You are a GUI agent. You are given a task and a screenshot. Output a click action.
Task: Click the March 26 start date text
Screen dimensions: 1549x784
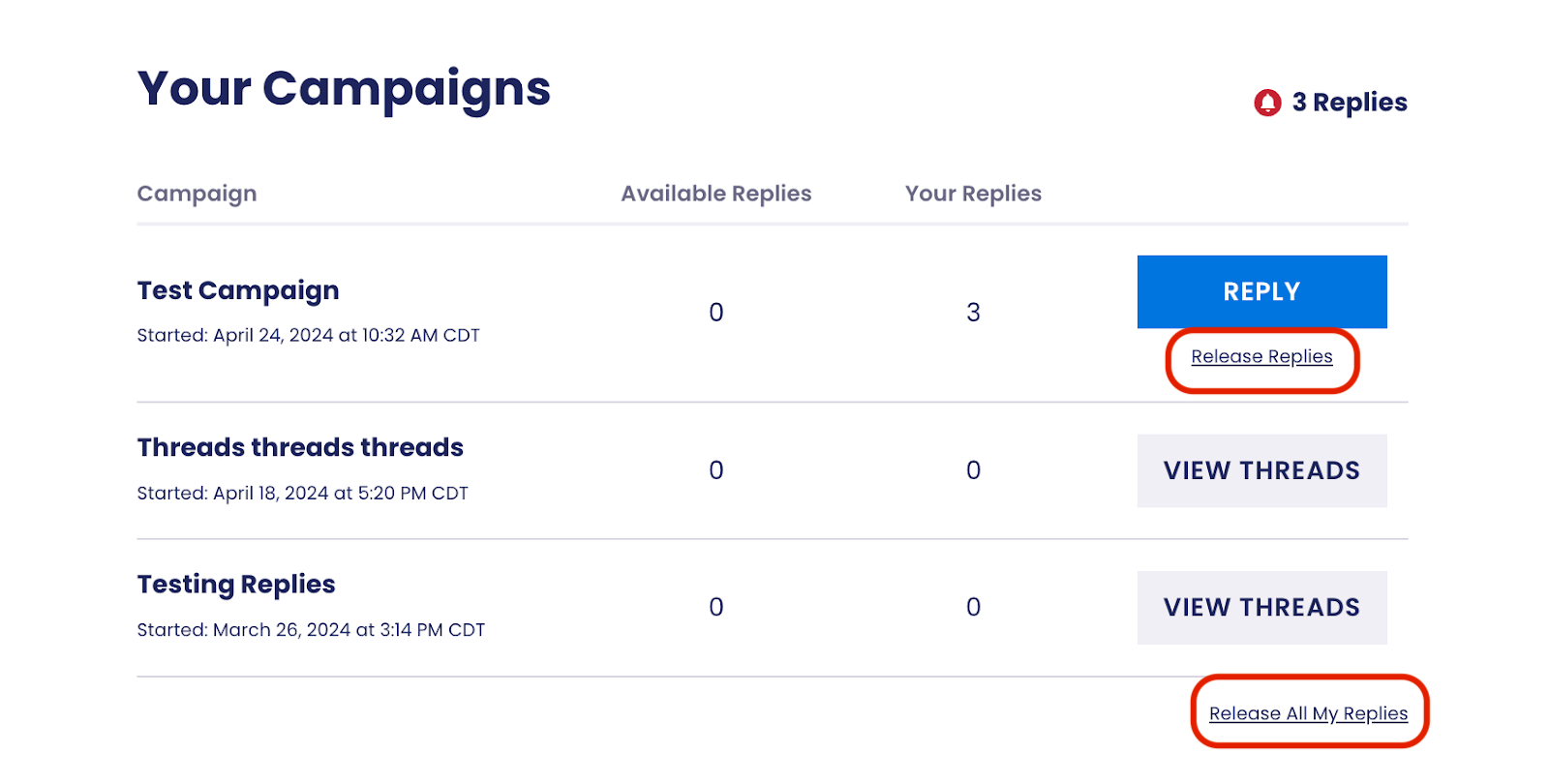311,630
